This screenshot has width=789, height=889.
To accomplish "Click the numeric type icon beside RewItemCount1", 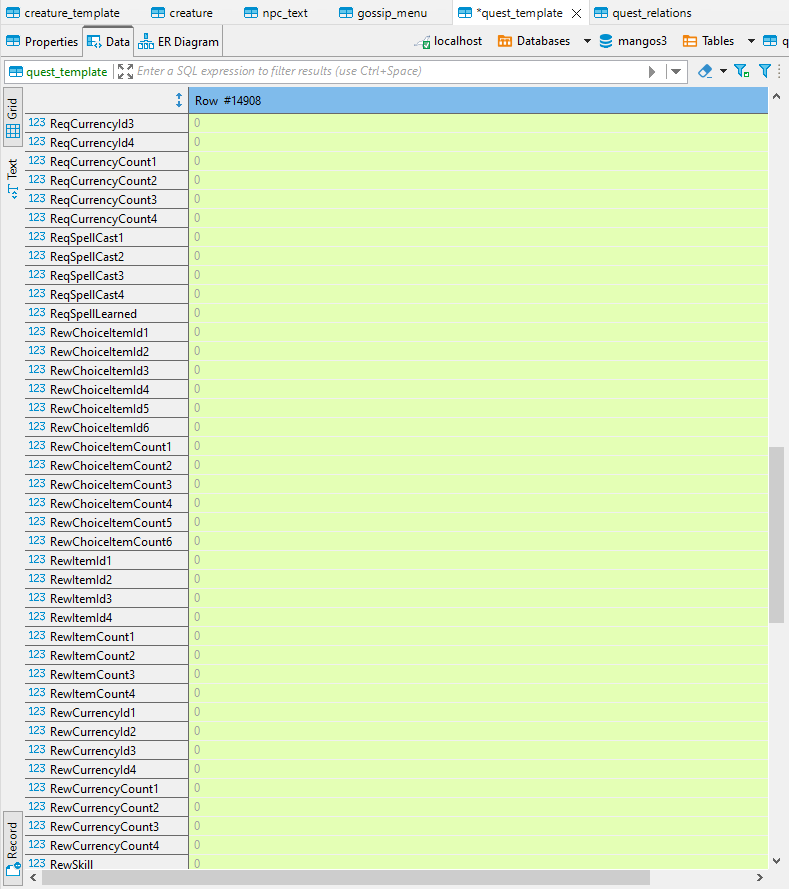I will [x=37, y=636].
